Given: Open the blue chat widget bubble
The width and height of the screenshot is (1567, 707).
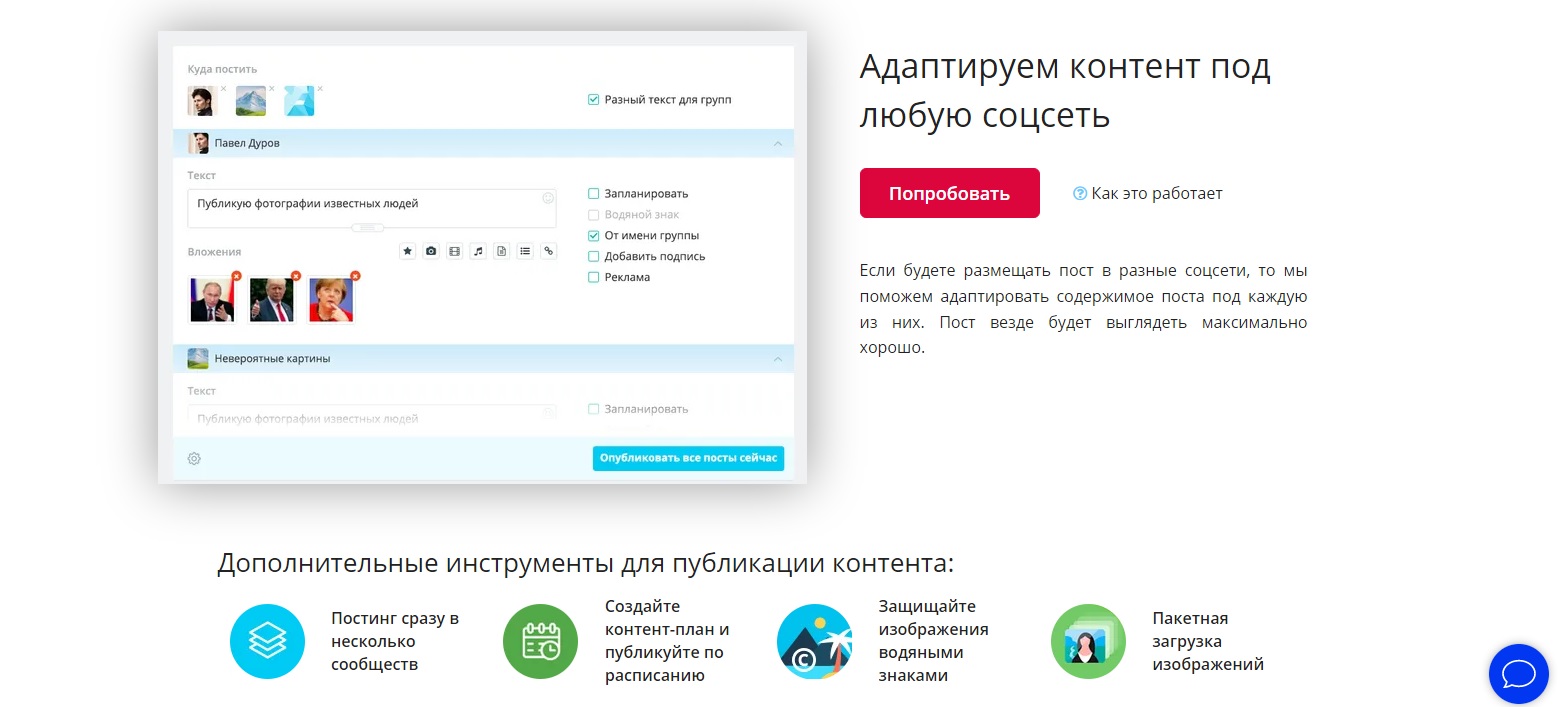Looking at the screenshot, I should pyautogui.click(x=1518, y=673).
